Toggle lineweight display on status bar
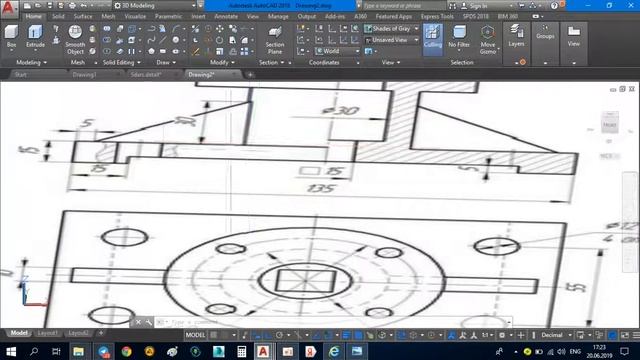 coord(346,335)
